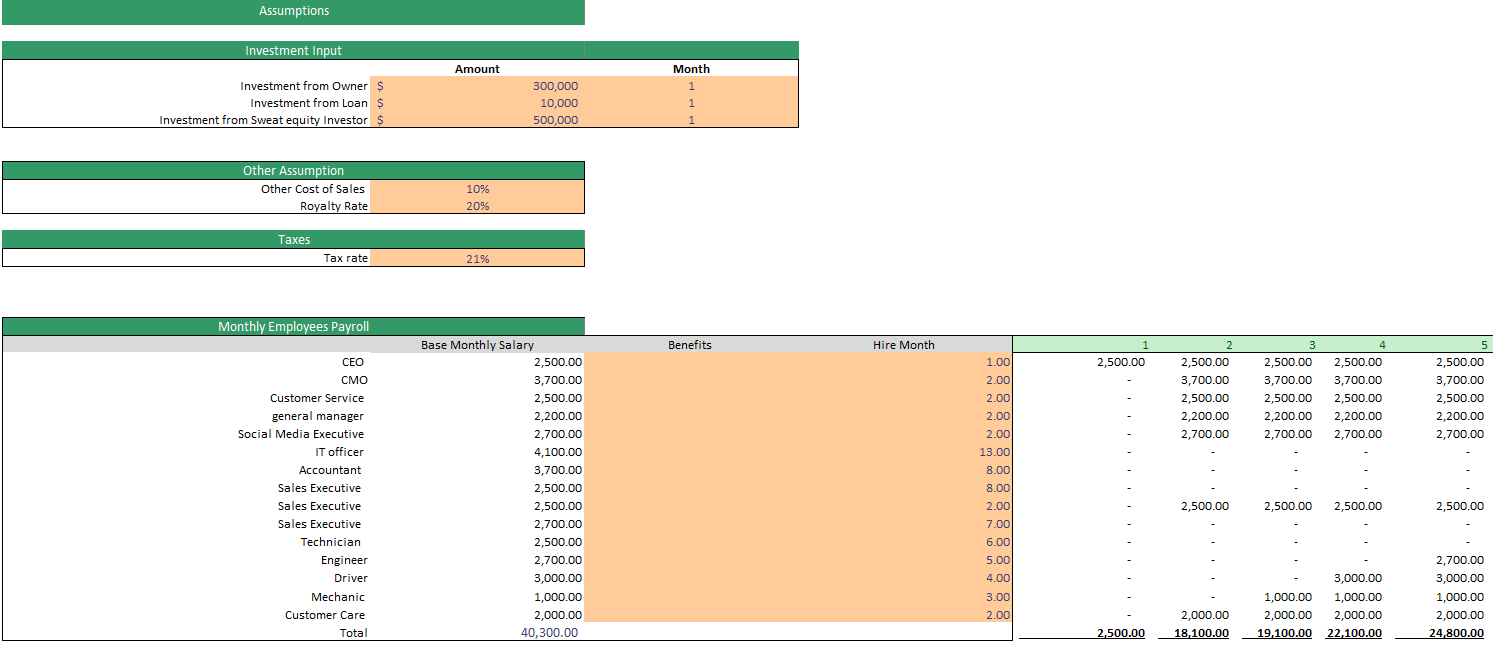Select the Investment from Owner amount cell

tap(477, 86)
